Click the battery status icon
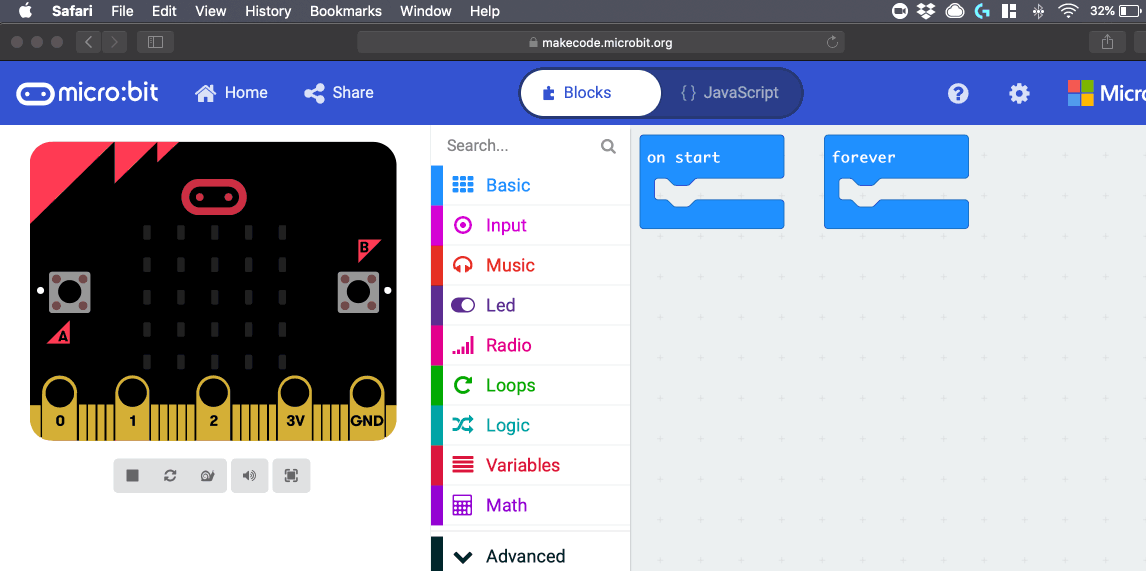 coord(1129,11)
